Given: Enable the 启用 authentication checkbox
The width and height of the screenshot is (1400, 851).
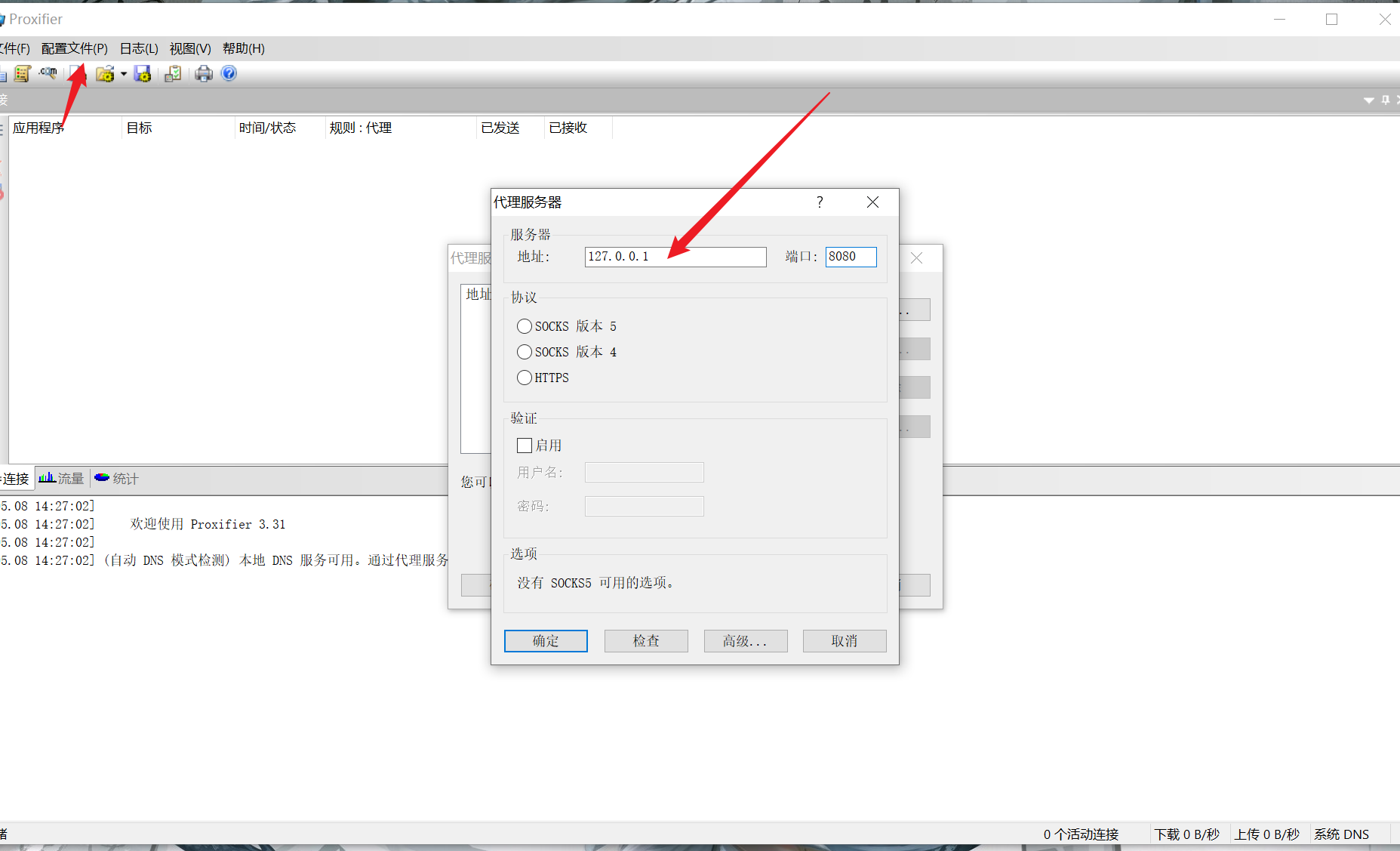Looking at the screenshot, I should [x=525, y=445].
